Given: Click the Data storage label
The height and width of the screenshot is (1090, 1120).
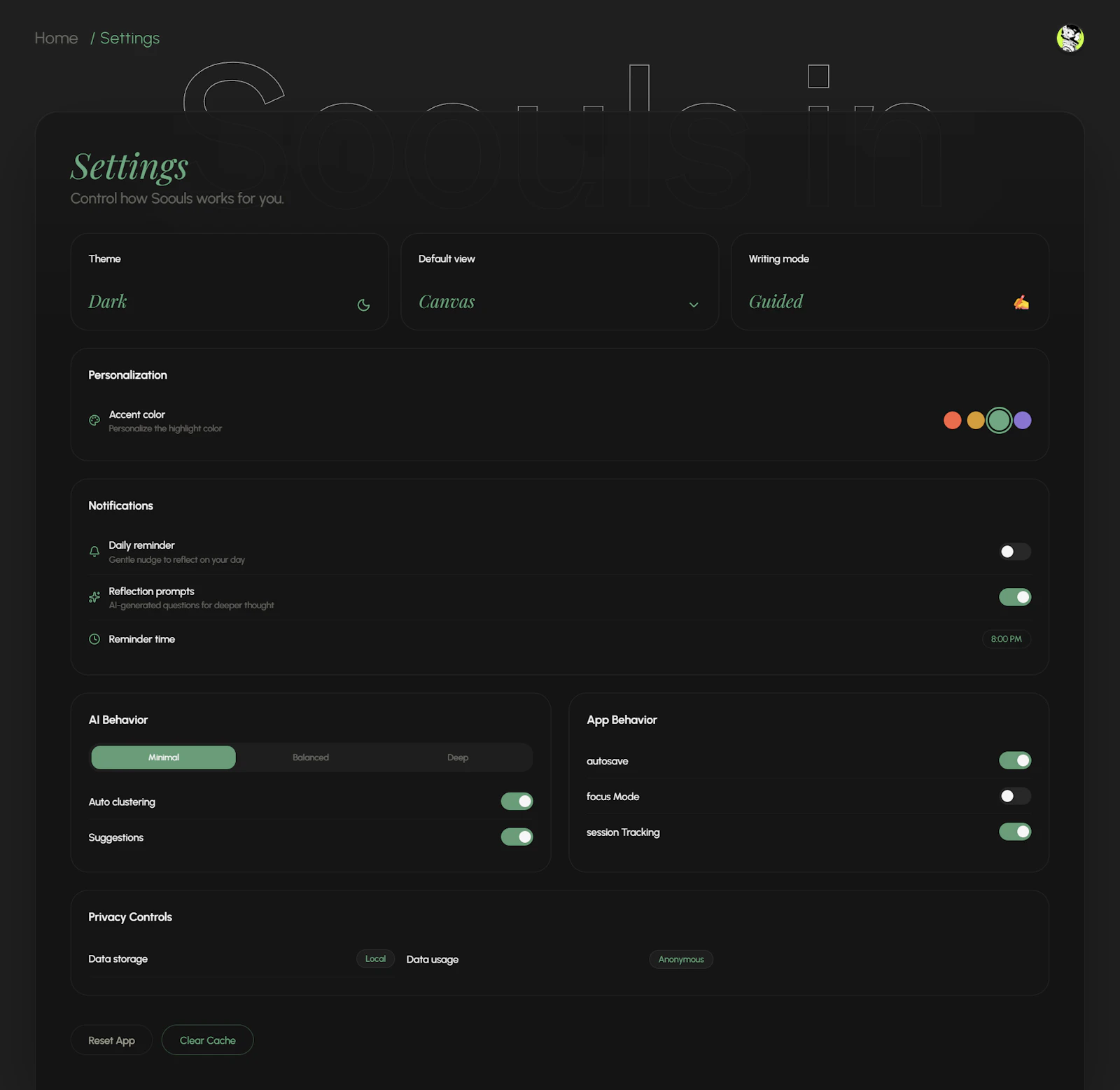Looking at the screenshot, I should [x=118, y=959].
